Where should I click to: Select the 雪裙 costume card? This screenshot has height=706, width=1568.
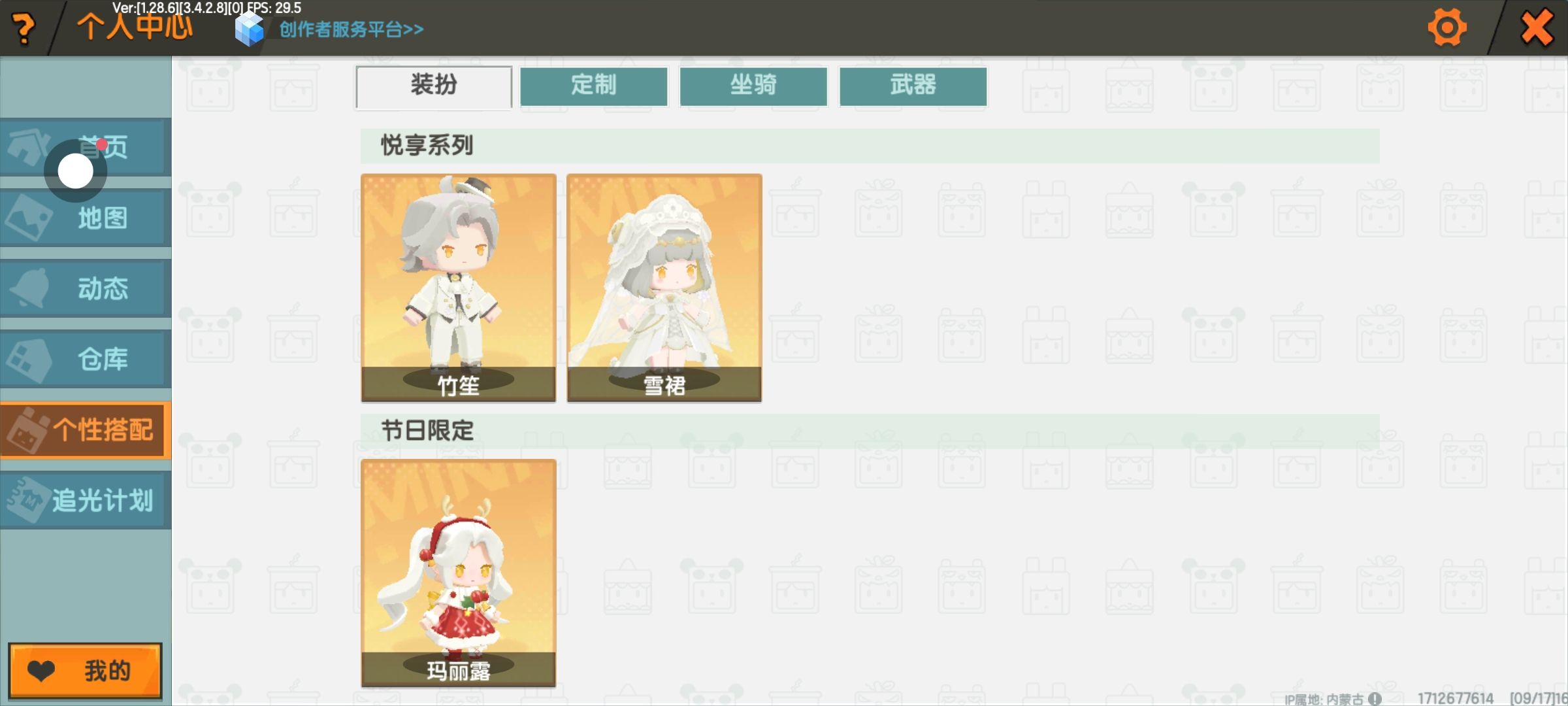664,288
